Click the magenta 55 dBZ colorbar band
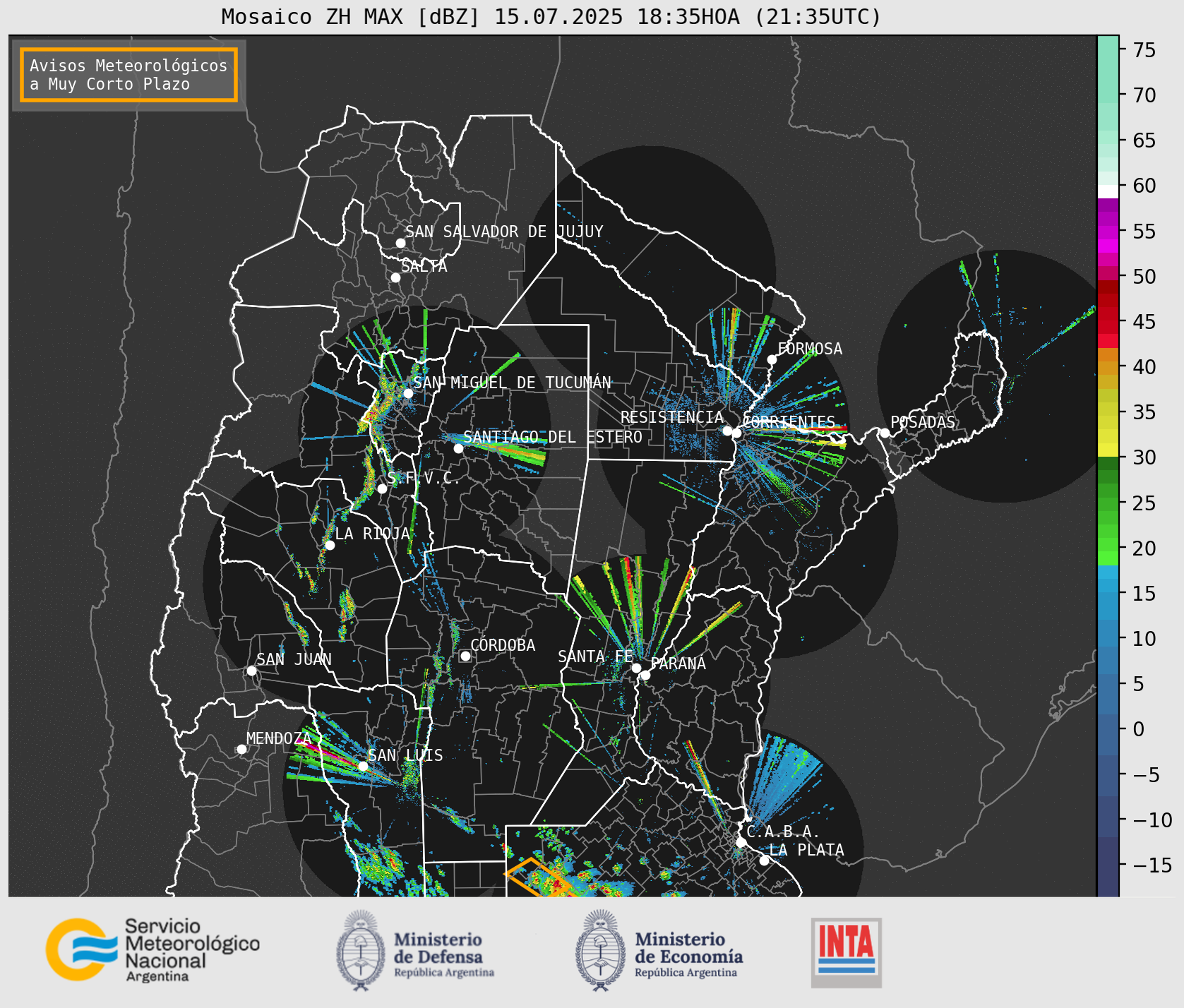 click(x=1108, y=232)
